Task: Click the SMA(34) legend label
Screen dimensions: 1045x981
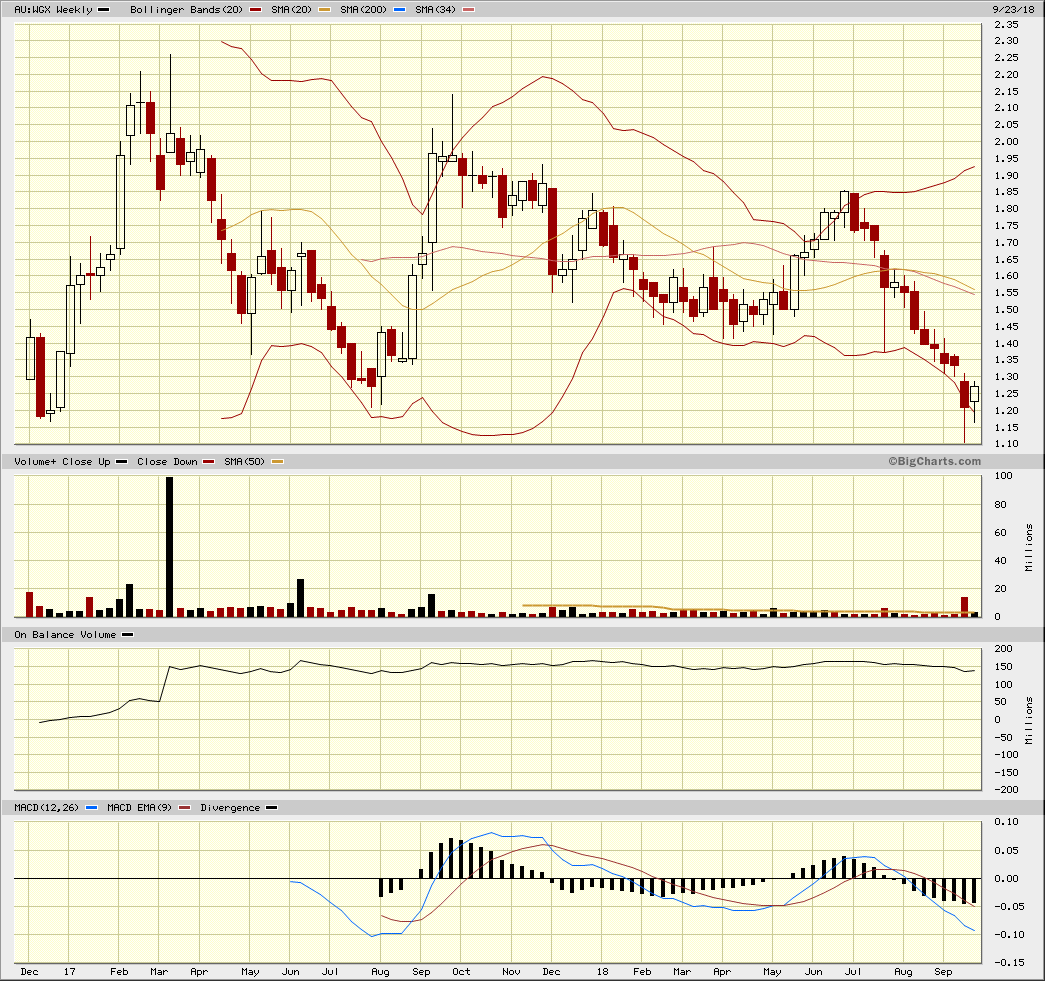Action: coord(435,9)
